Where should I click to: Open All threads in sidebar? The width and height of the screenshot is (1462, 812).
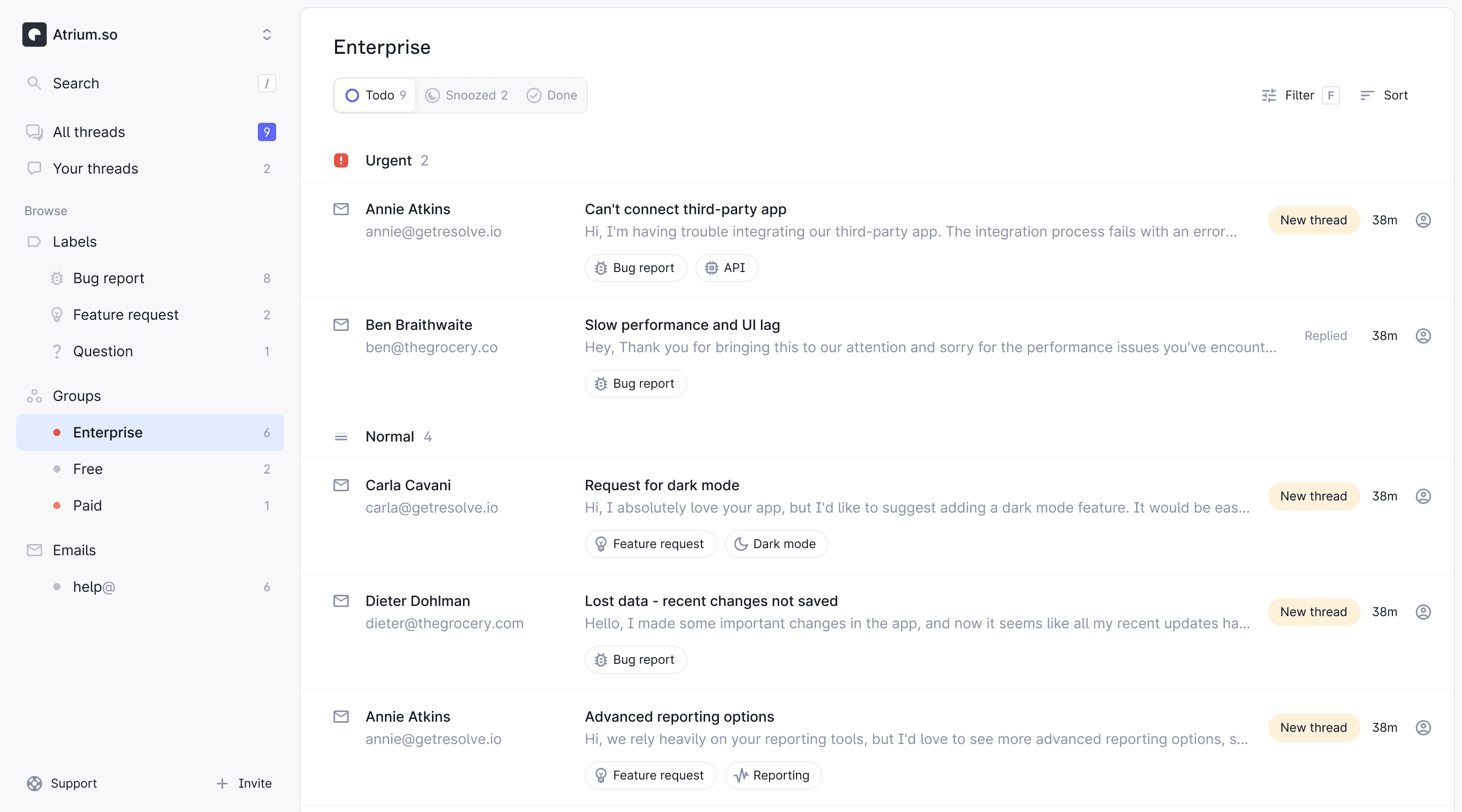(150, 132)
